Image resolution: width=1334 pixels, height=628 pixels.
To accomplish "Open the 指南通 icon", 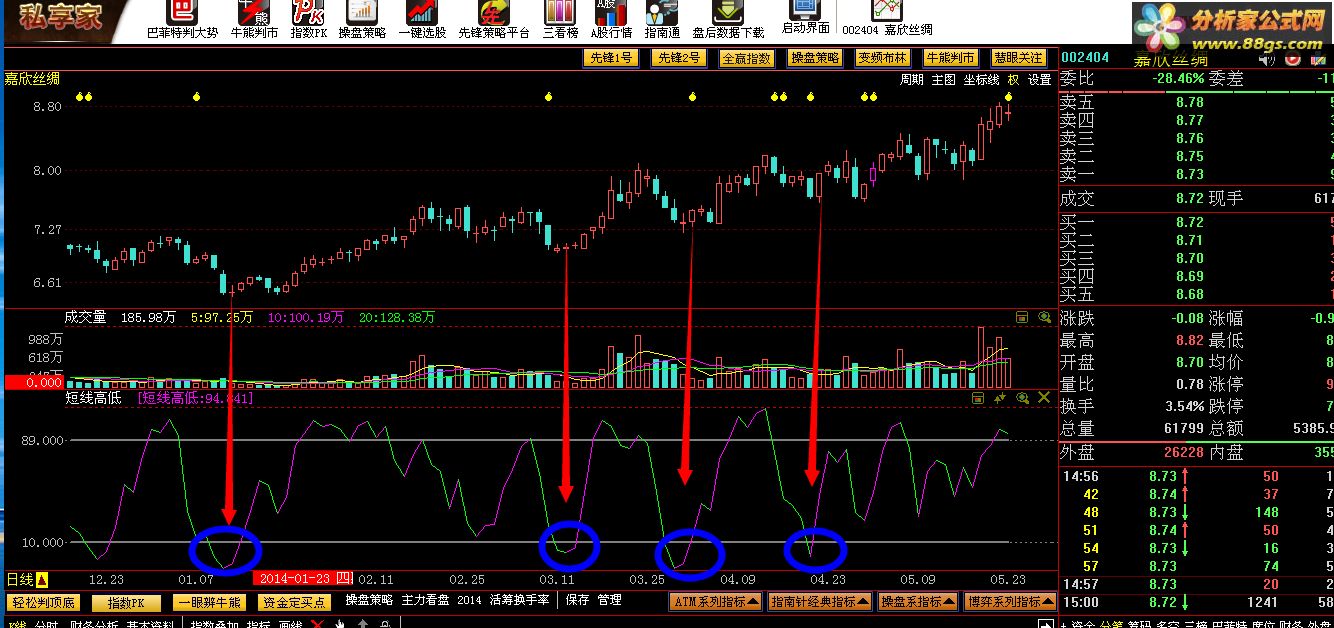I will pyautogui.click(x=660, y=12).
